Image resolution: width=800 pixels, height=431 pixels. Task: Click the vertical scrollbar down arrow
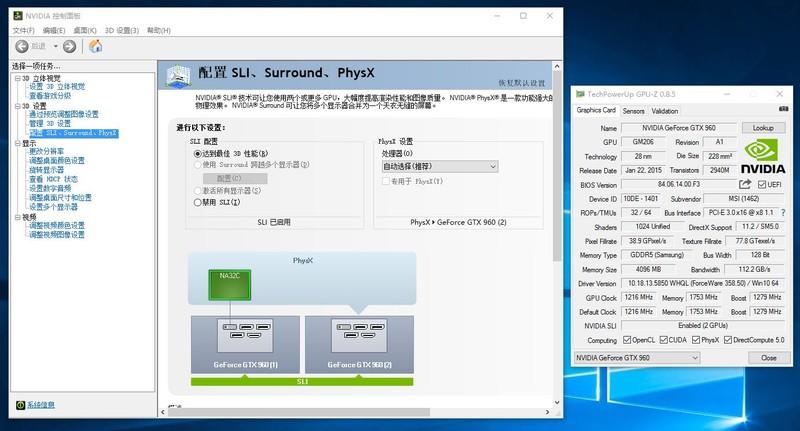pyautogui.click(x=557, y=402)
